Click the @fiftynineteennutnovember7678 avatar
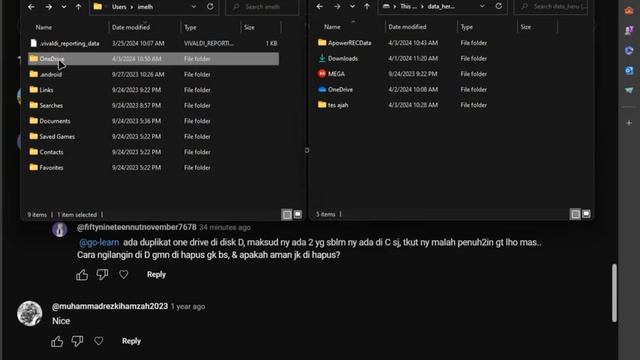The image size is (640, 360). point(60,229)
